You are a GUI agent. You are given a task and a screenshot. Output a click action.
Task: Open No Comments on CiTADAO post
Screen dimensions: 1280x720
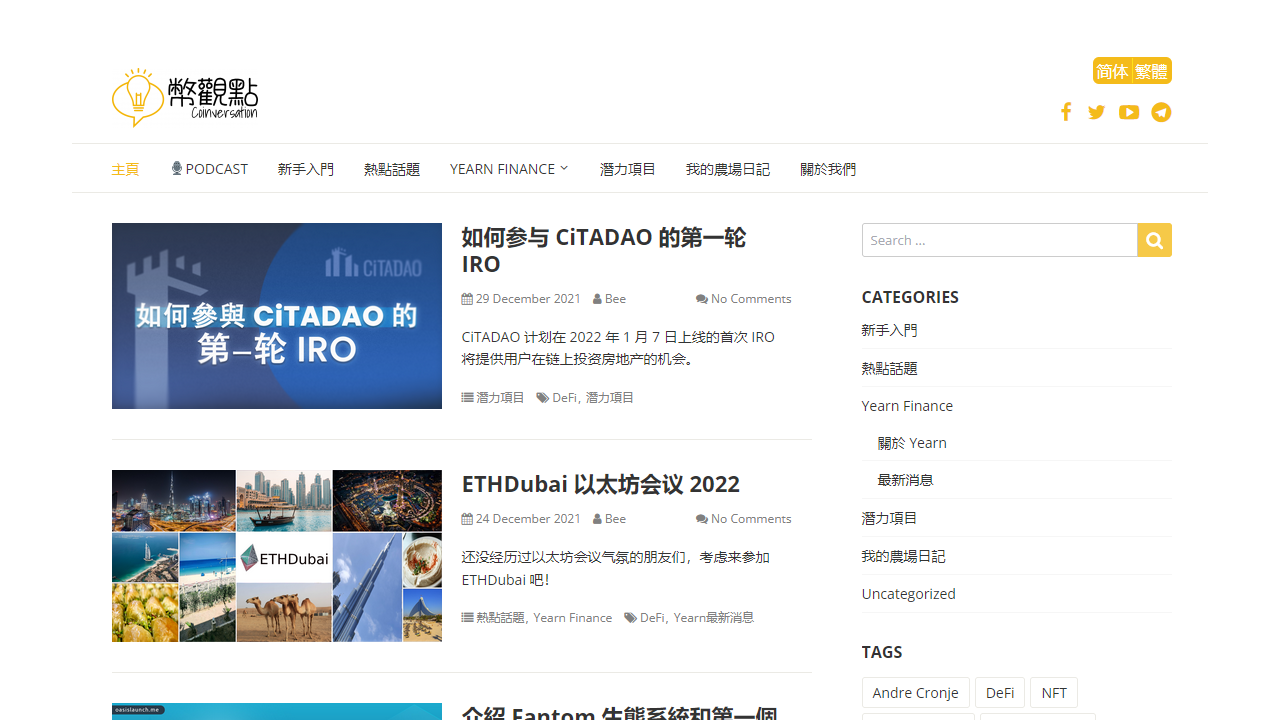click(751, 298)
